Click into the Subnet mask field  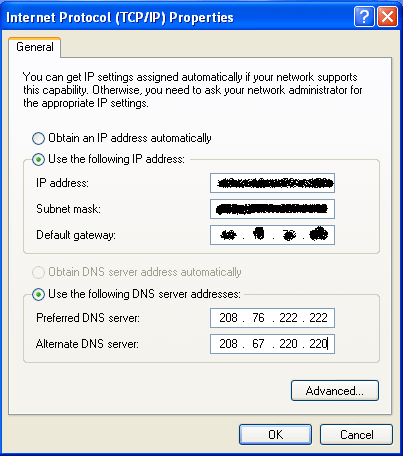pos(272,209)
